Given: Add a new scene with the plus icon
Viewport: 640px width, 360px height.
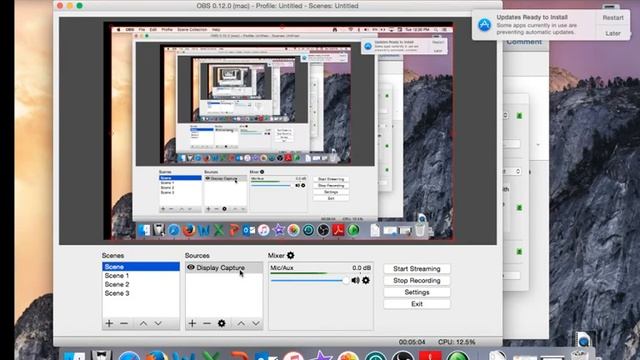Looking at the screenshot, I should [x=109, y=323].
